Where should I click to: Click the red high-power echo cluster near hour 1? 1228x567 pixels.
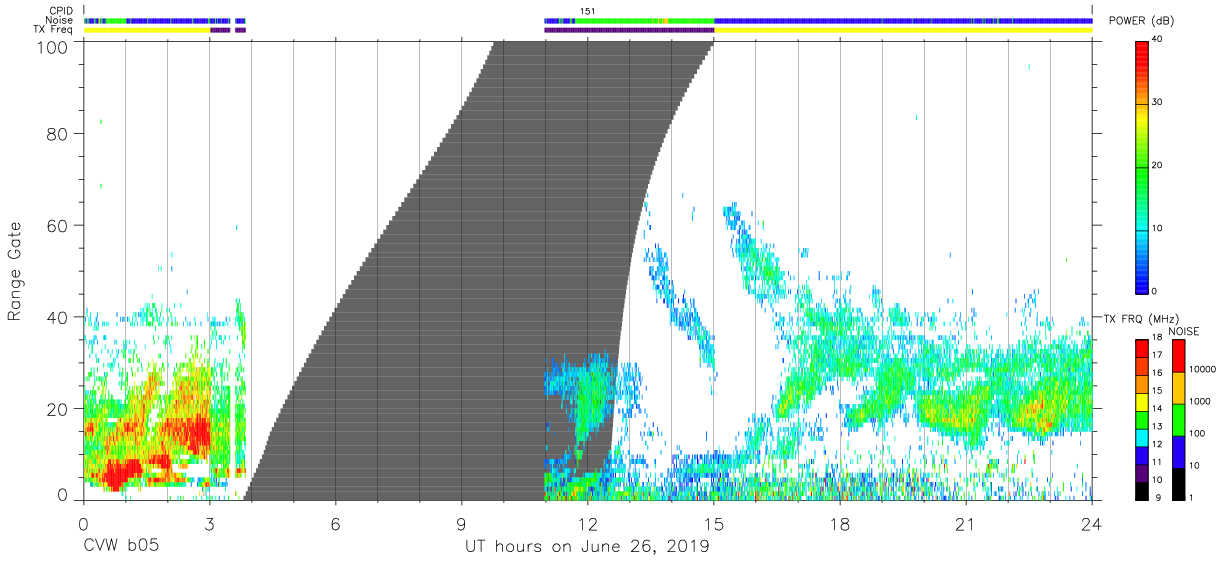click(x=125, y=472)
